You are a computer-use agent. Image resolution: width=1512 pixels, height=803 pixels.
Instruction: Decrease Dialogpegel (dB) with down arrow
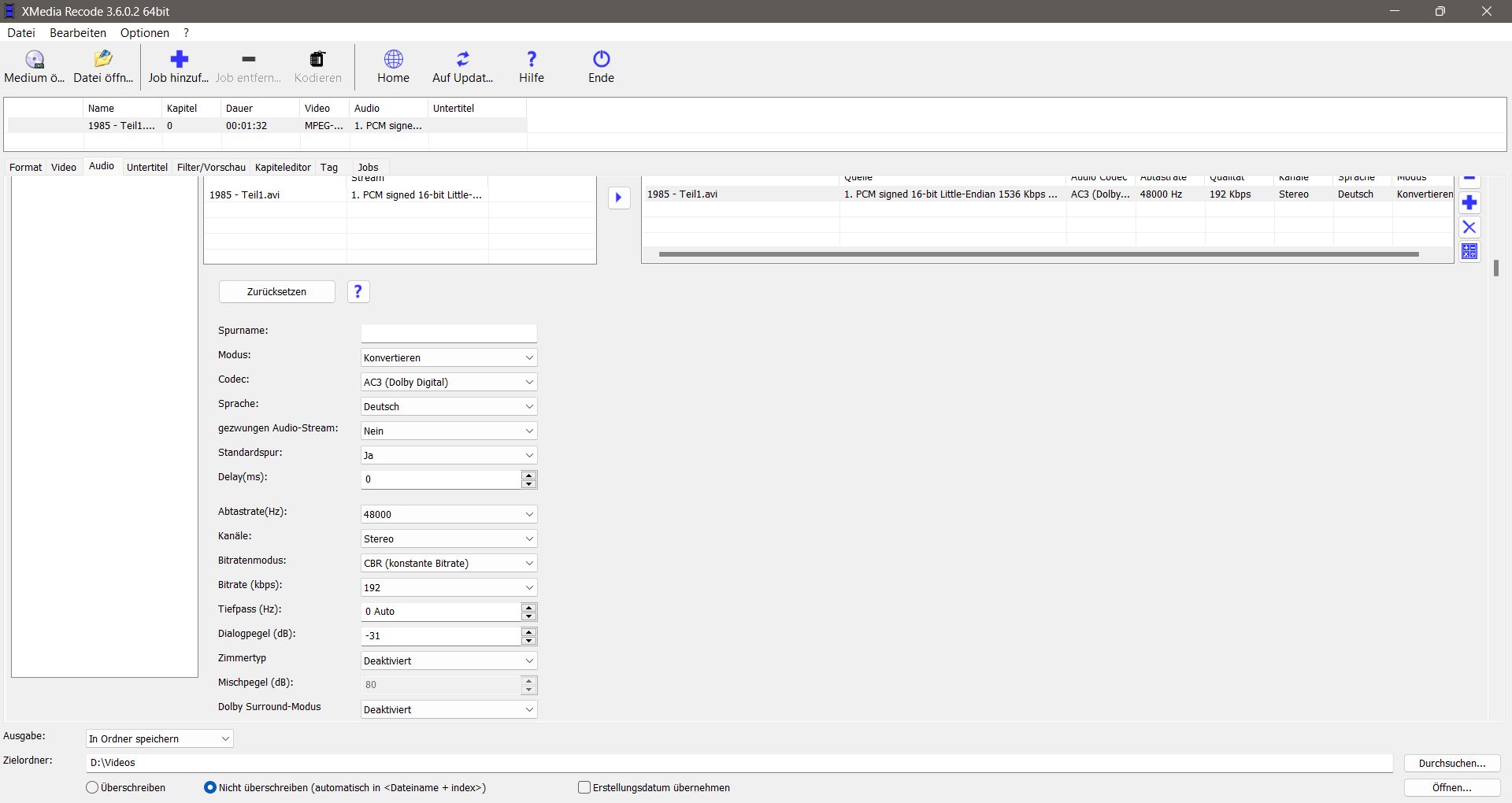click(529, 640)
